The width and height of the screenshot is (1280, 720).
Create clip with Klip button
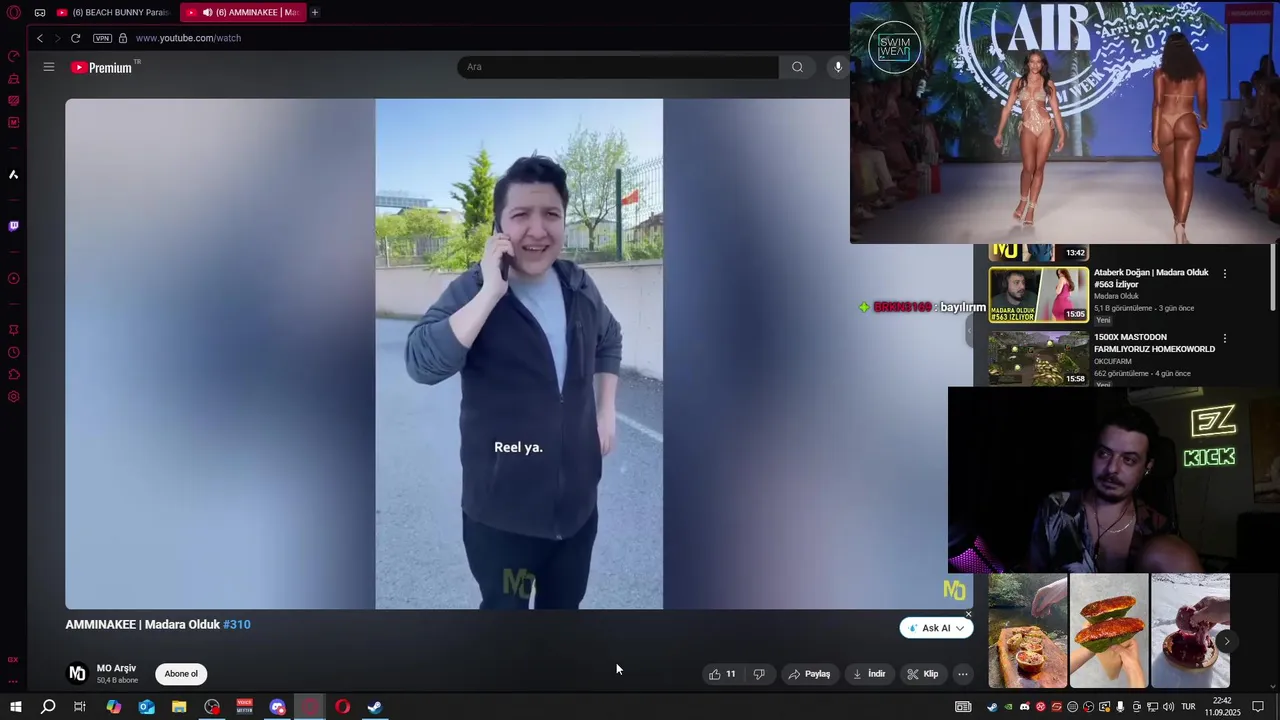(x=923, y=674)
